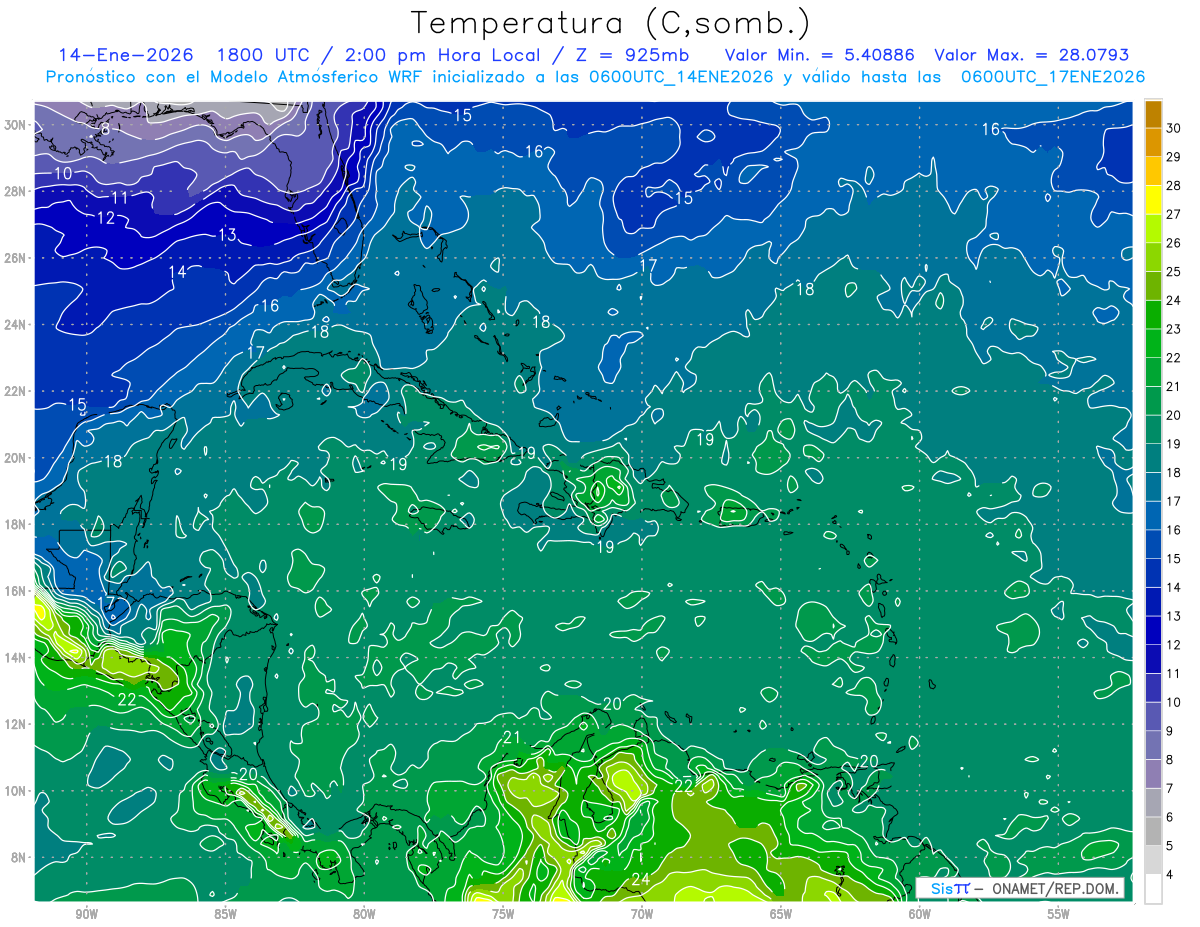Click the '70W' longitude axis label

(x=642, y=914)
